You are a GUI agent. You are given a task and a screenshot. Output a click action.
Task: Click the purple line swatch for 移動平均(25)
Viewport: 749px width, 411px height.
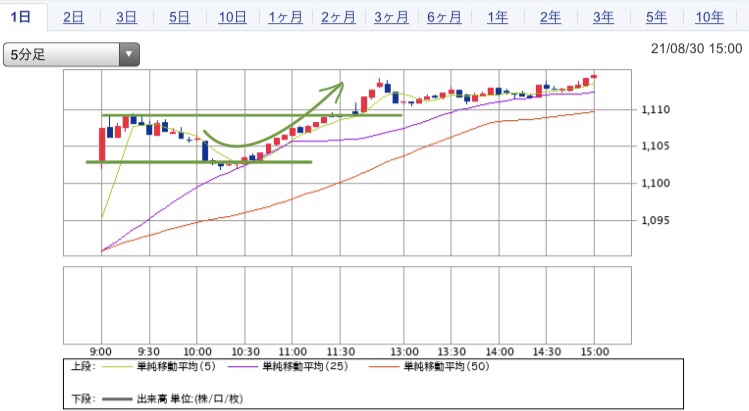tap(242, 367)
